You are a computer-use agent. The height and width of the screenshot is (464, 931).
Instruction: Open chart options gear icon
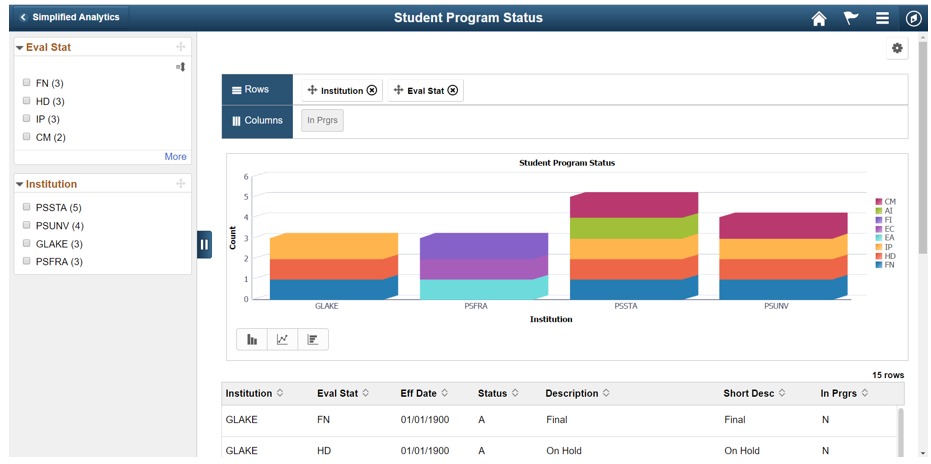[x=896, y=49]
